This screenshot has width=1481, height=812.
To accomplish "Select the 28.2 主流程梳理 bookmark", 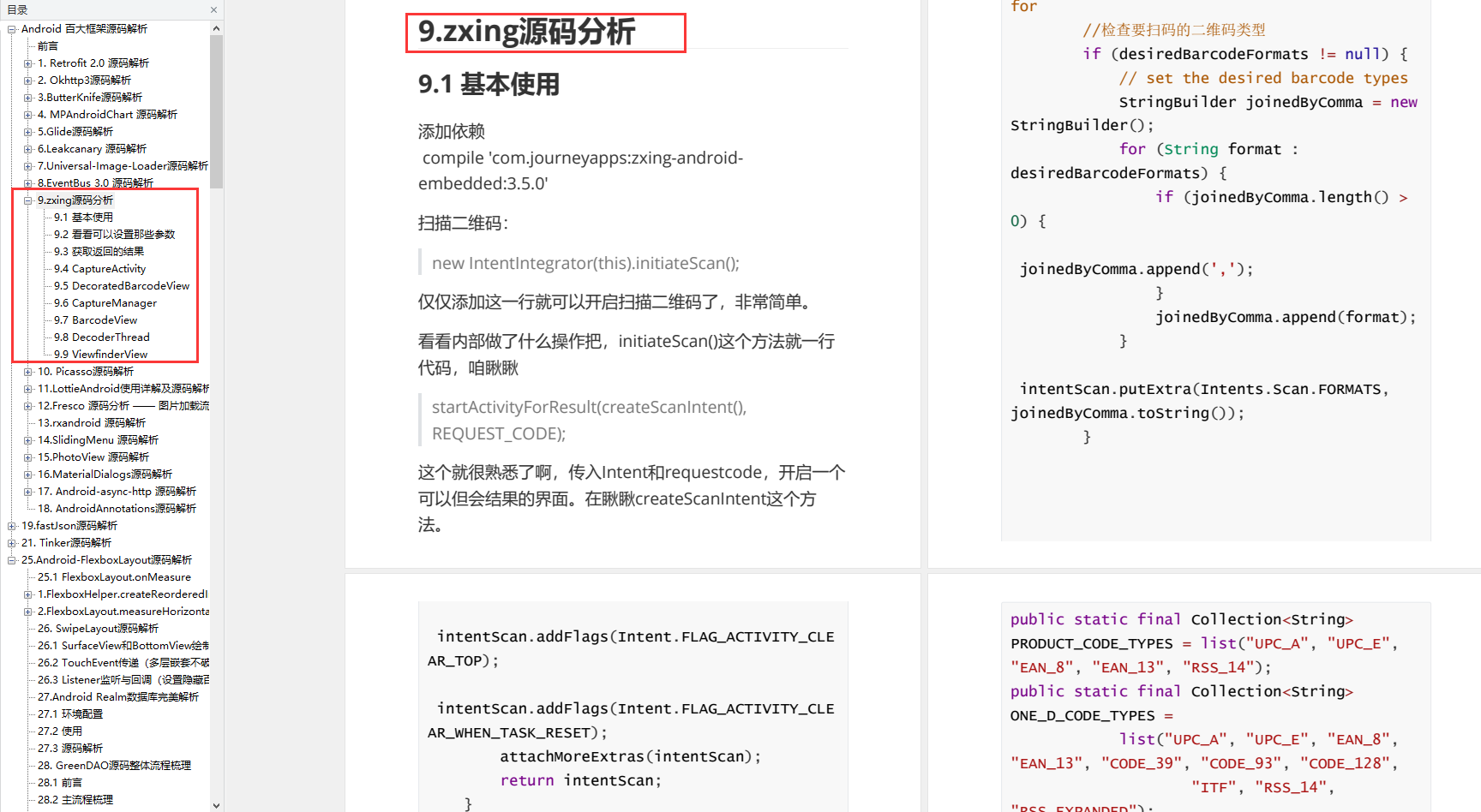I will 75,800.
